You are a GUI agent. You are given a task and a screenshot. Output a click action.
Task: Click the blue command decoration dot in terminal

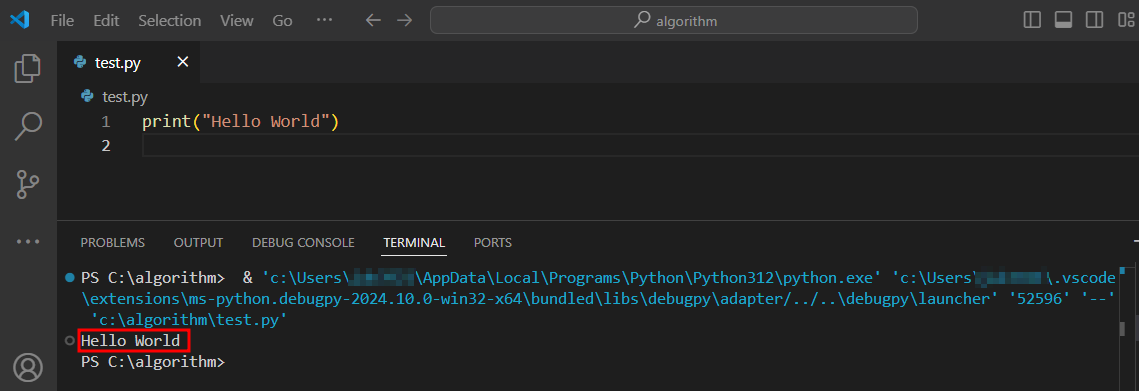pos(70,278)
